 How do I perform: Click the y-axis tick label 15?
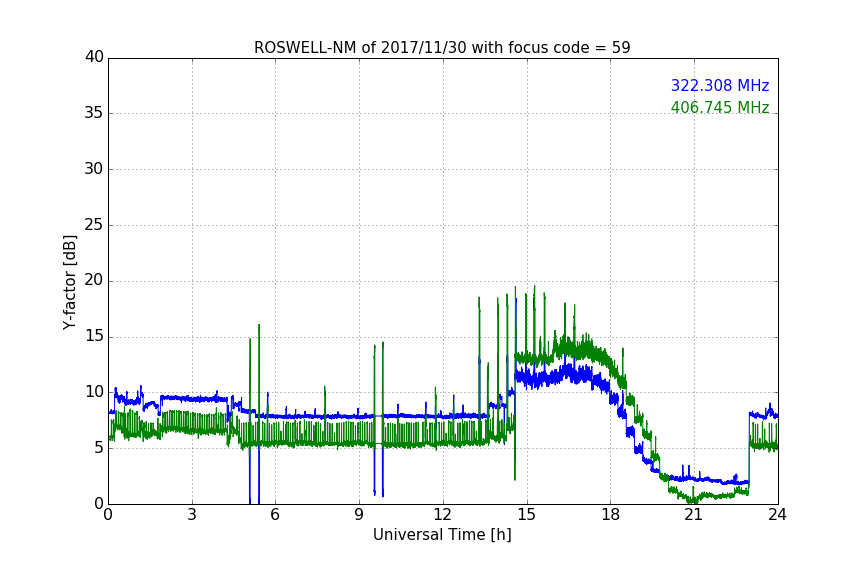point(94,336)
